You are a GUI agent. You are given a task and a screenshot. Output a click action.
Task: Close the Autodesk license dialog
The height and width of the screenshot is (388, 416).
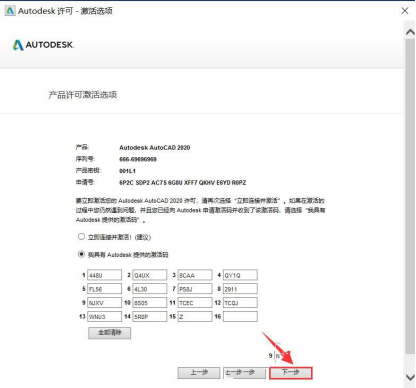pyautogui.click(x=405, y=11)
